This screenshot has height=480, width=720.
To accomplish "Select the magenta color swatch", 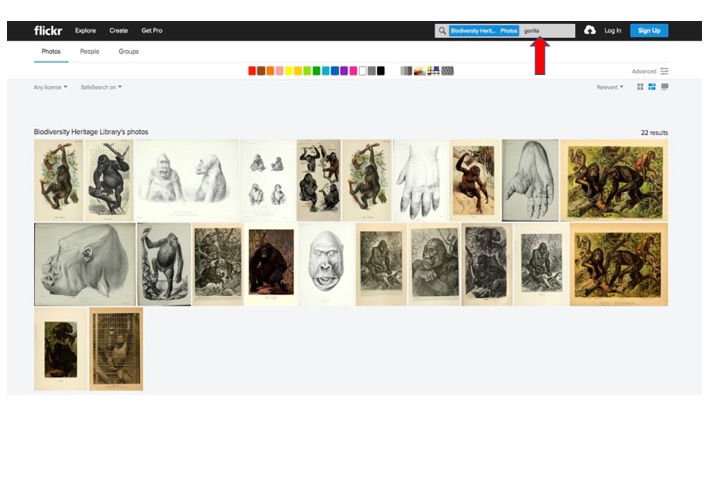I will click(353, 71).
